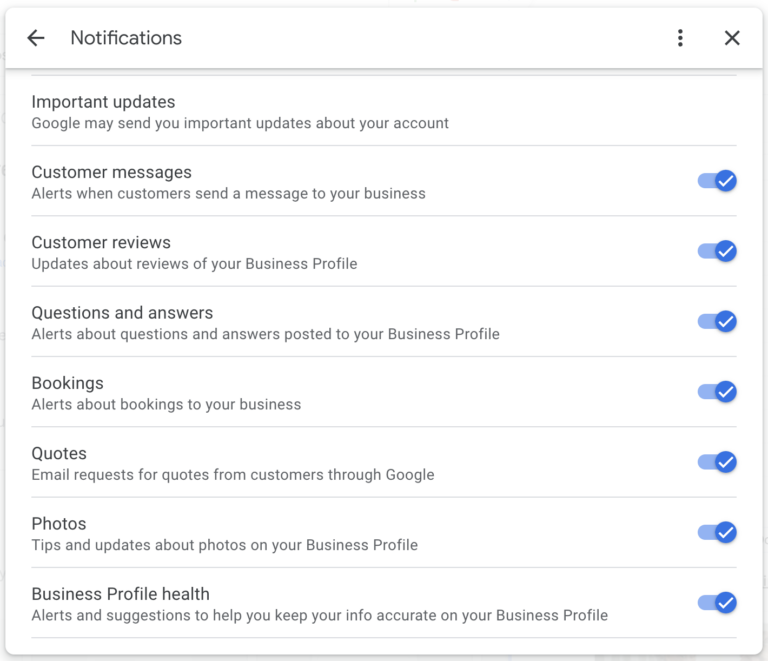Select the 'Customer messages' label text
This screenshot has width=768, height=661.
click(x=111, y=172)
